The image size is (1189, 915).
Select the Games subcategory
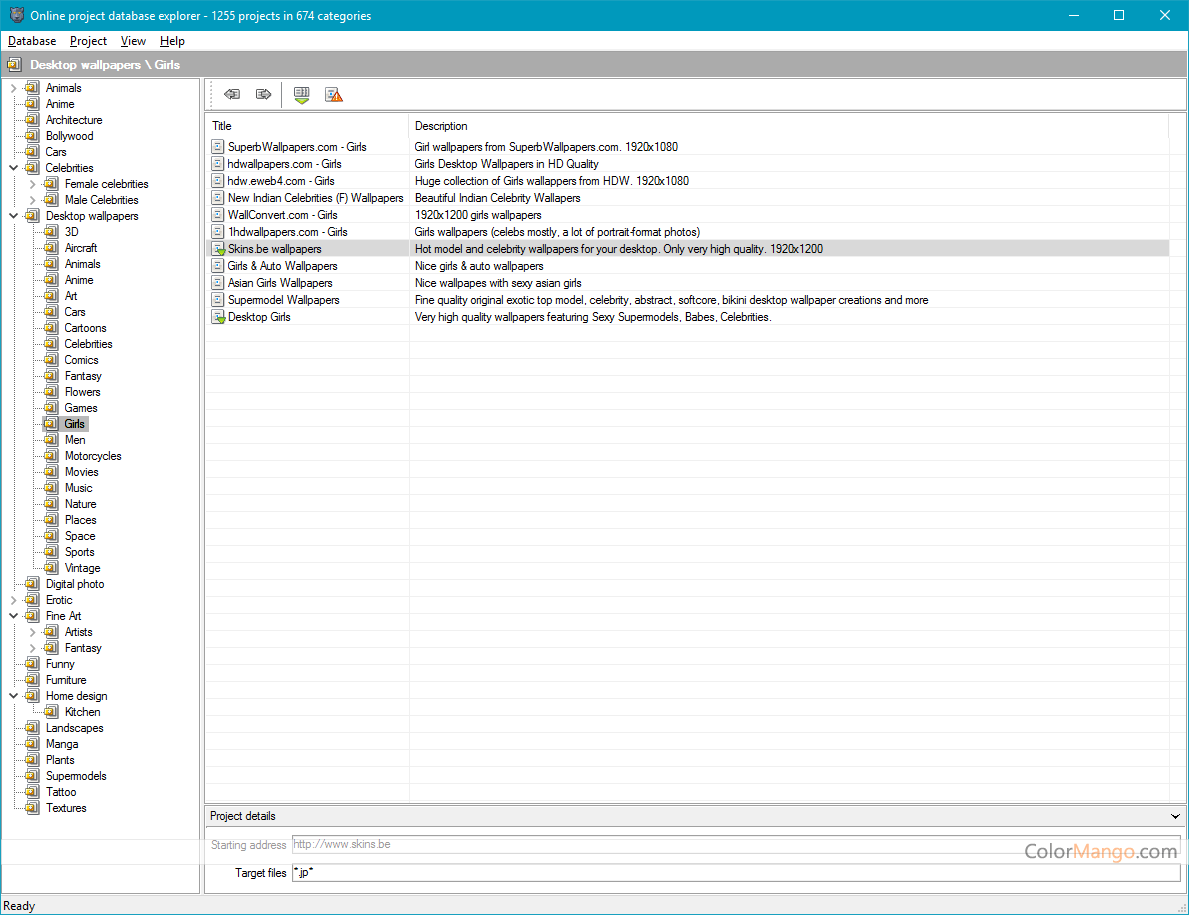click(80, 408)
